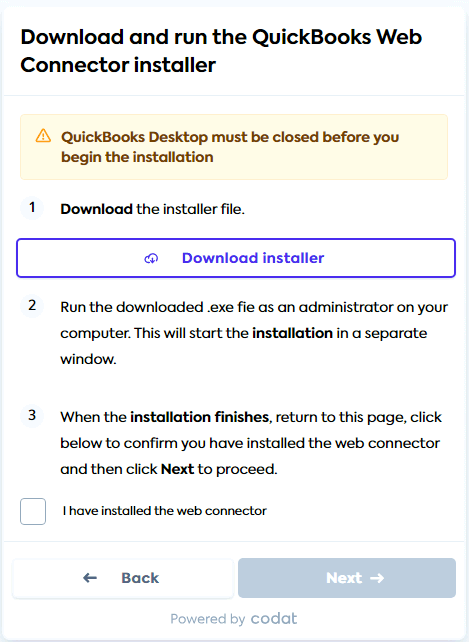Image resolution: width=469 pixels, height=642 pixels.
Task: Click the yellow warning triangle icon
Action: click(43, 136)
